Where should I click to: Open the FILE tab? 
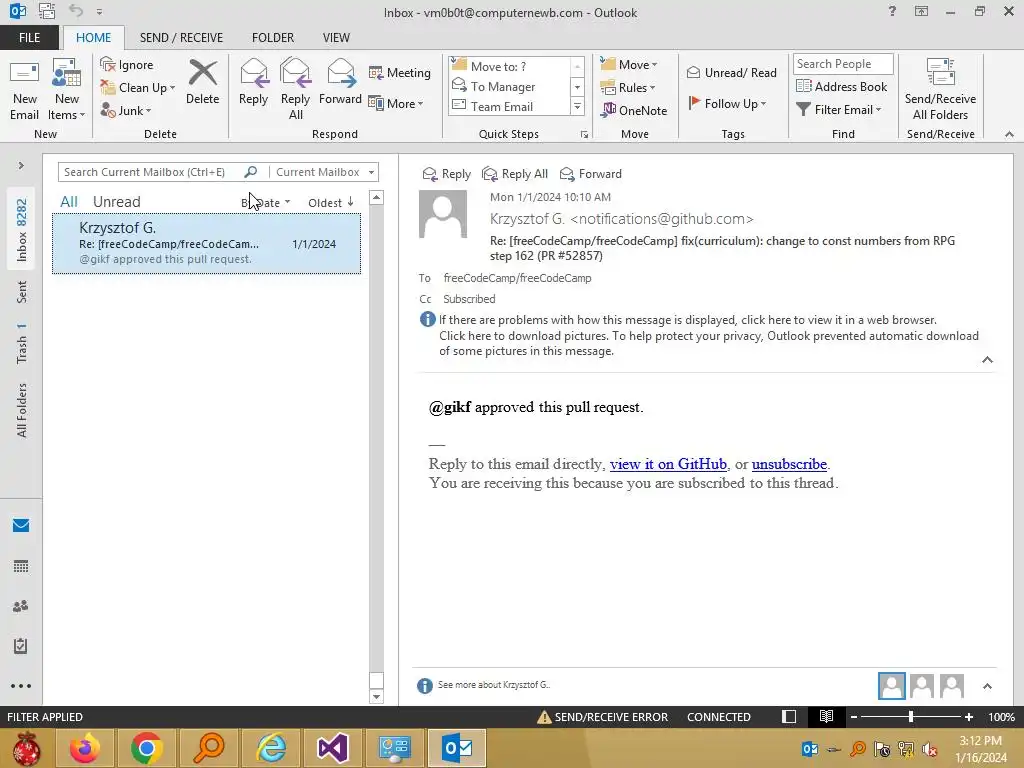(x=29, y=37)
